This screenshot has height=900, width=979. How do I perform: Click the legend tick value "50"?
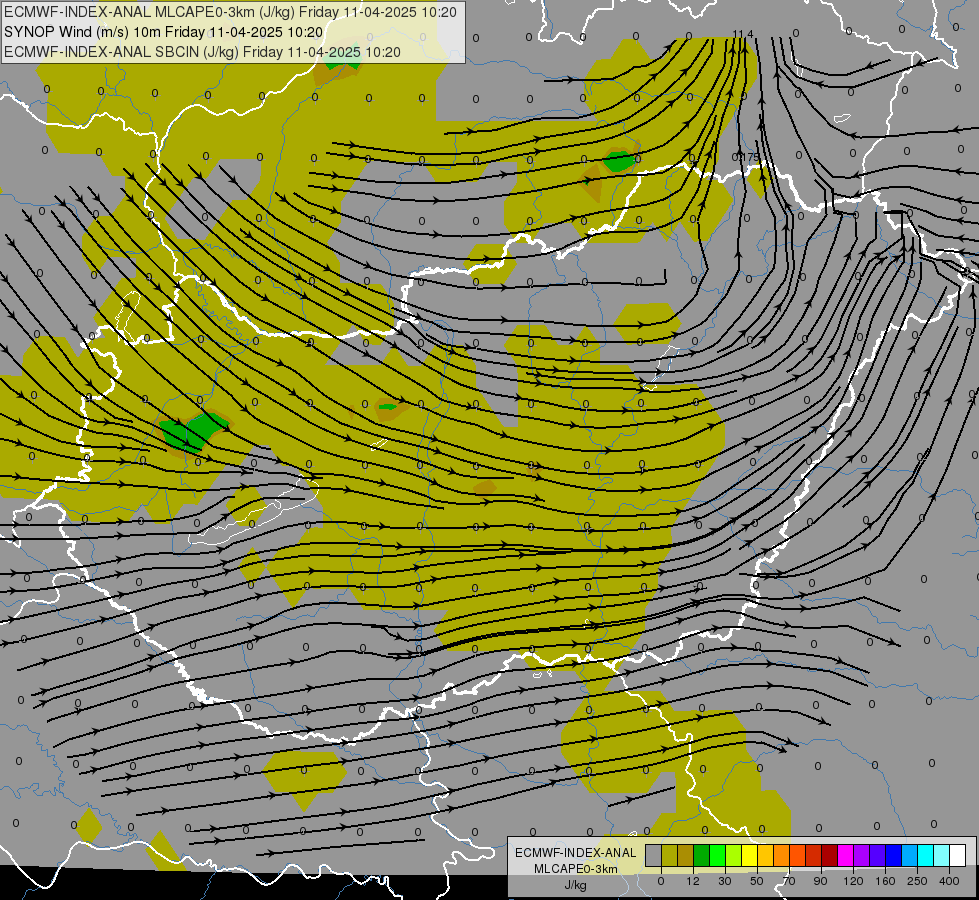coord(757,881)
